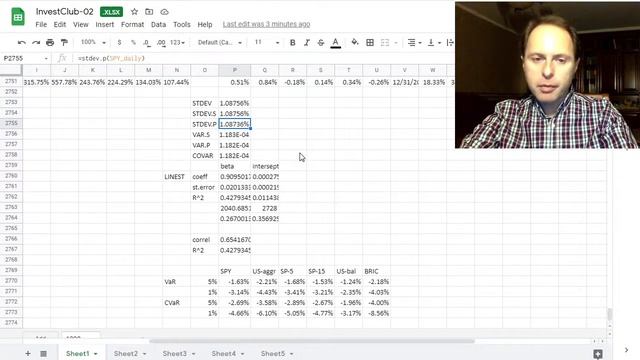Select the CVaR label cell
Image resolution: width=640 pixels, height=360 pixels.
coord(176,303)
